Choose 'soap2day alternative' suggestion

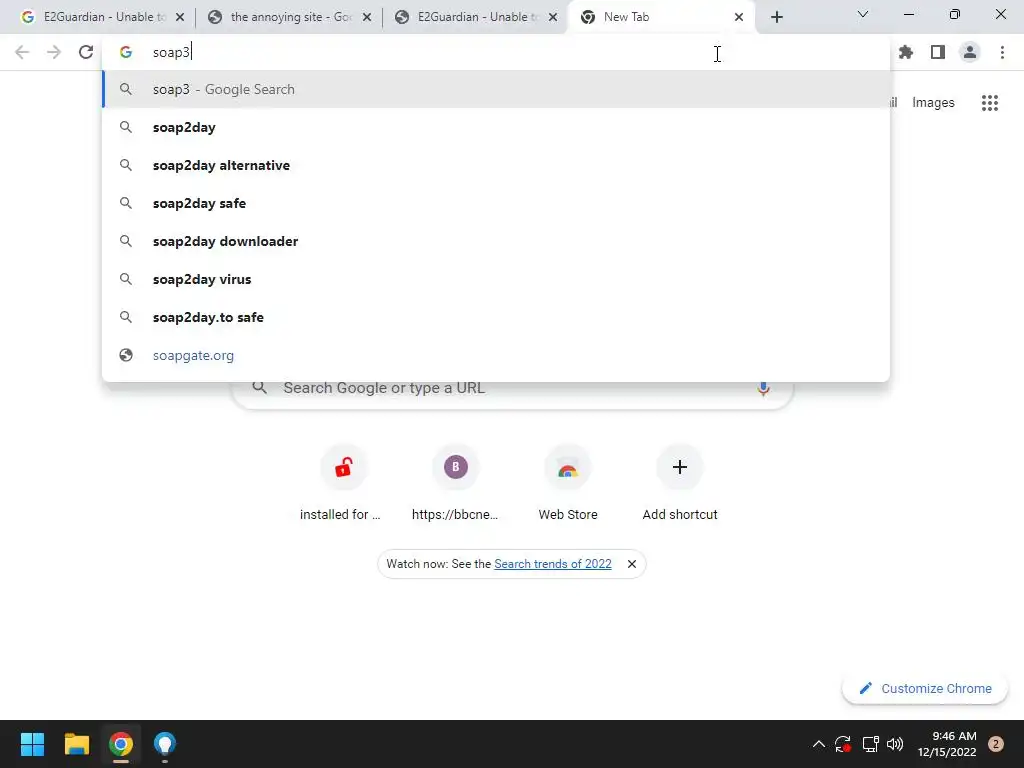pos(496,165)
